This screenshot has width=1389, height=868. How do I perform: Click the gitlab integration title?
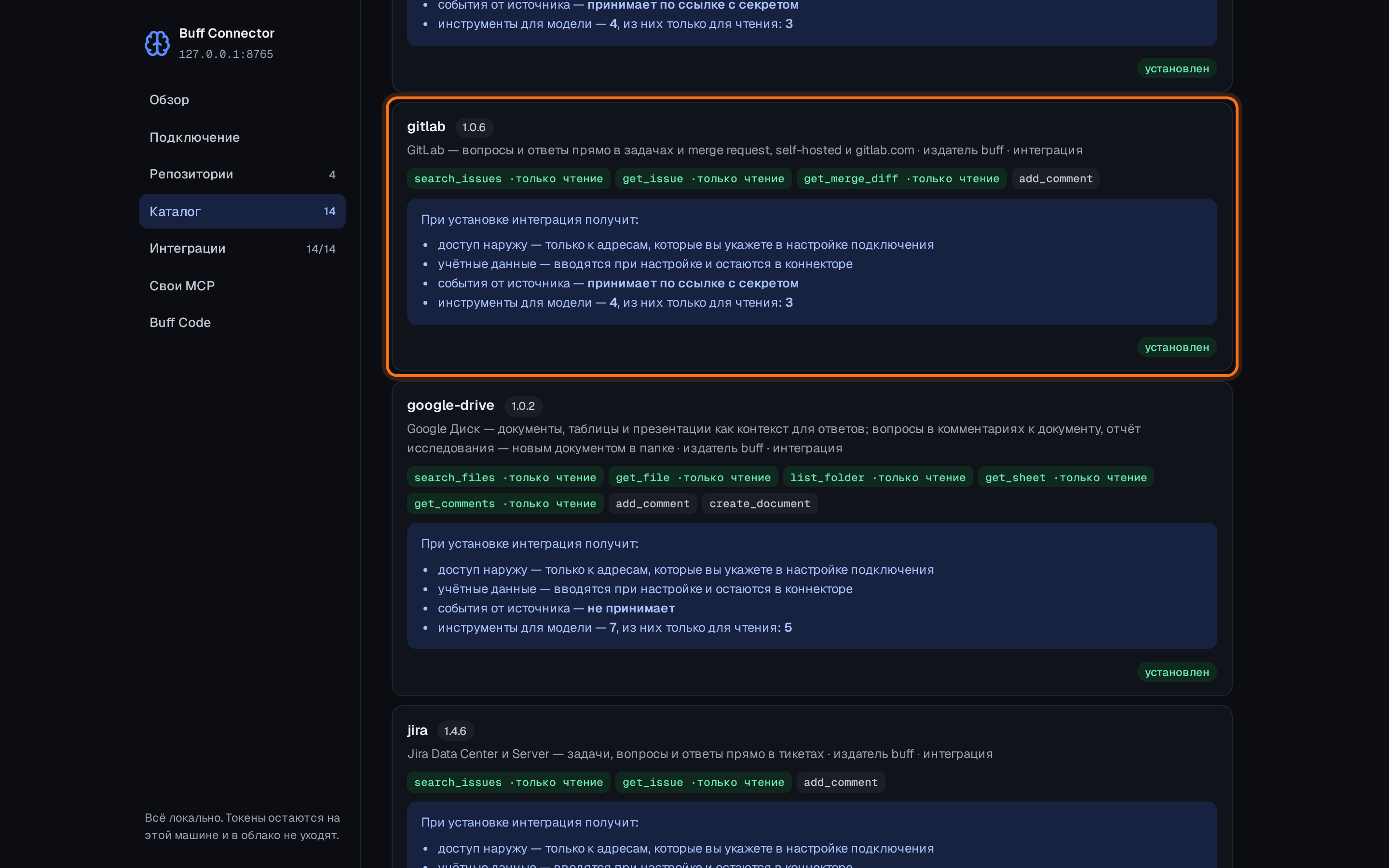pyautogui.click(x=426, y=126)
